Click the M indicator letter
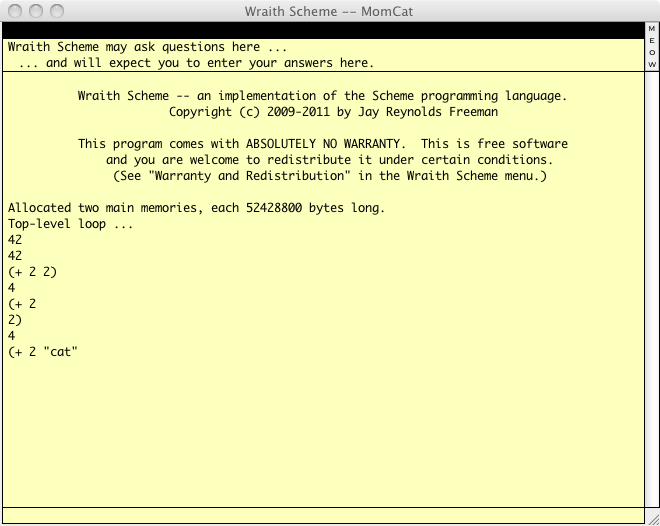660x526 pixels. (652, 29)
